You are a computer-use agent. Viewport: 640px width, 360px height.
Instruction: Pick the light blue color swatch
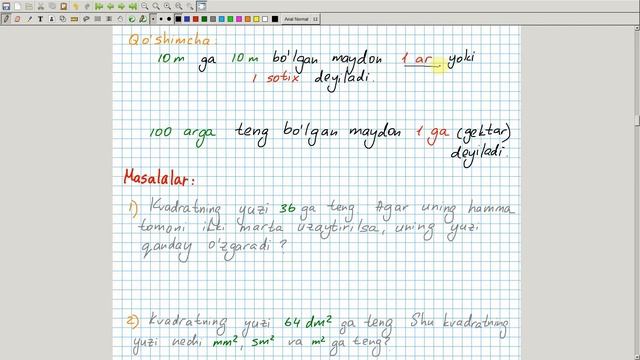[x=222, y=19]
